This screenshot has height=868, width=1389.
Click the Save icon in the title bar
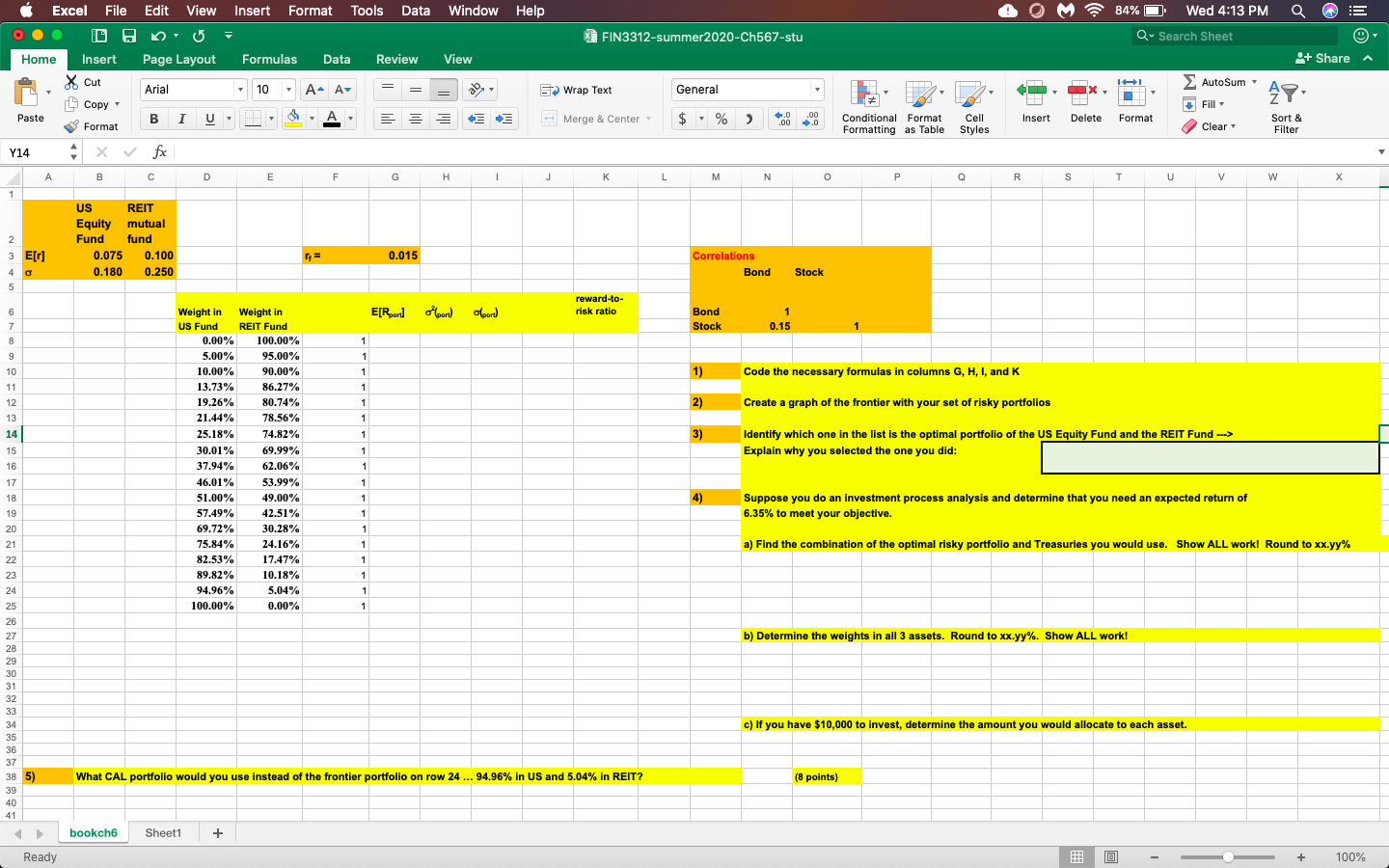point(129,36)
